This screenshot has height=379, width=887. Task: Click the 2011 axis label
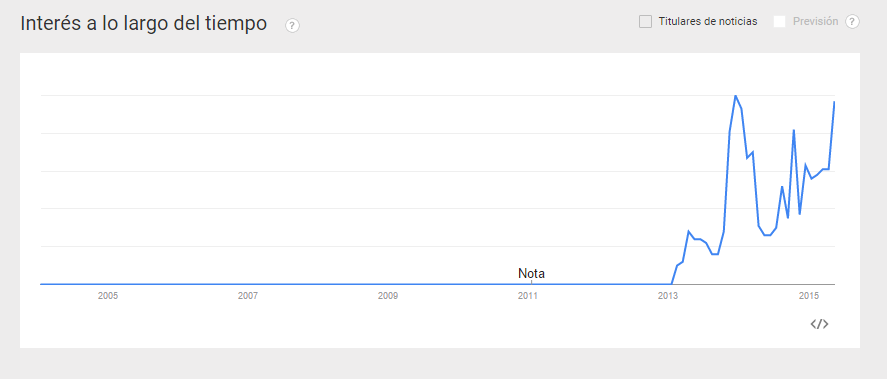[528, 296]
